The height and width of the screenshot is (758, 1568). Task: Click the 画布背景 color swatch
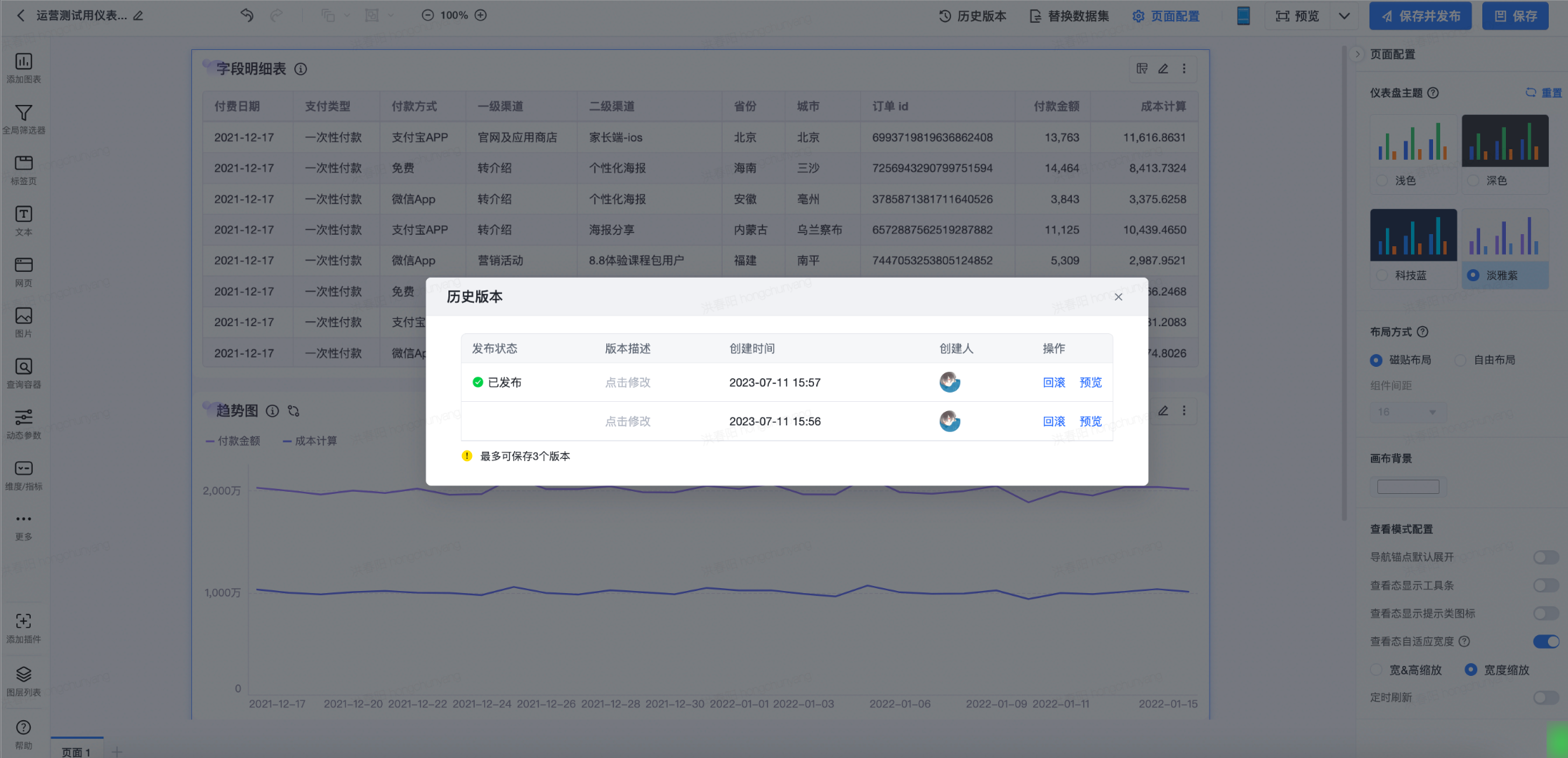[1408, 487]
